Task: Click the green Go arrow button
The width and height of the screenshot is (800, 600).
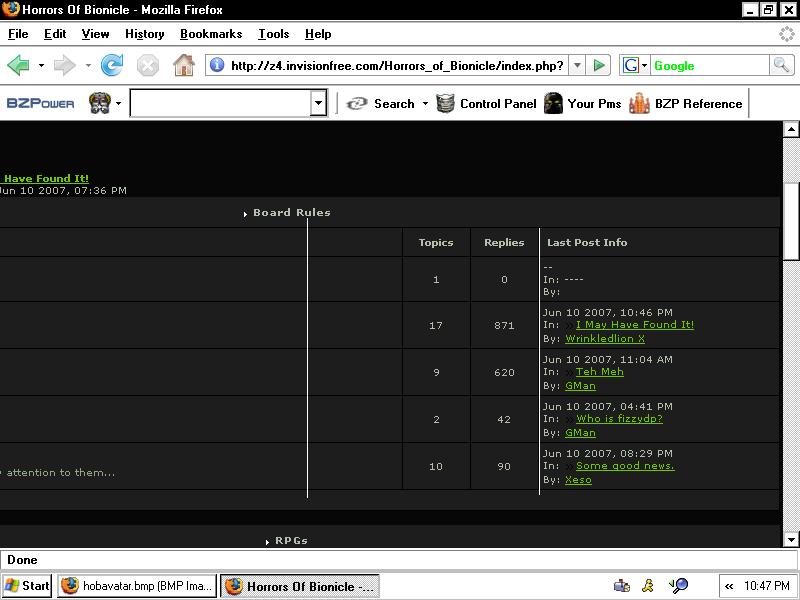Action: [x=598, y=65]
